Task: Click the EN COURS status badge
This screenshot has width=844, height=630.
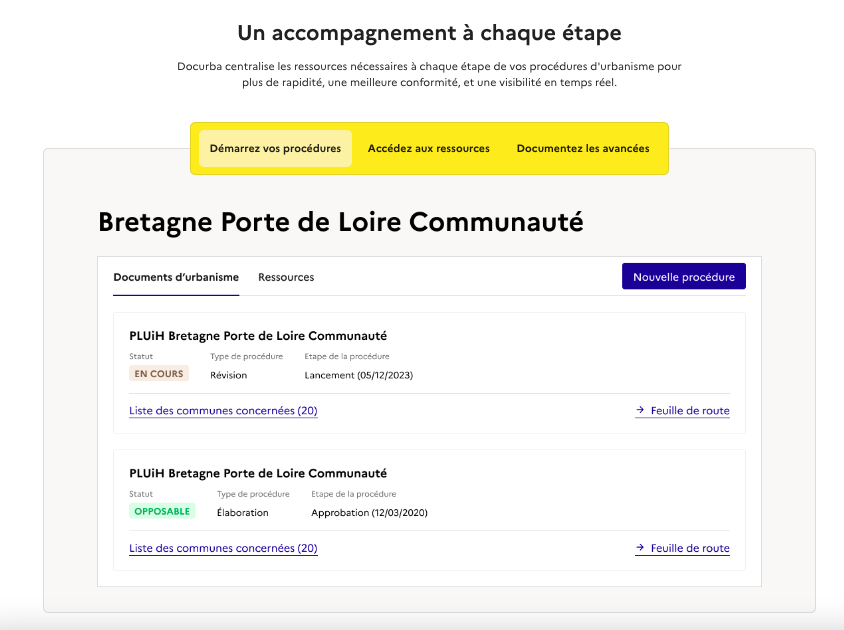Action: tap(159, 374)
